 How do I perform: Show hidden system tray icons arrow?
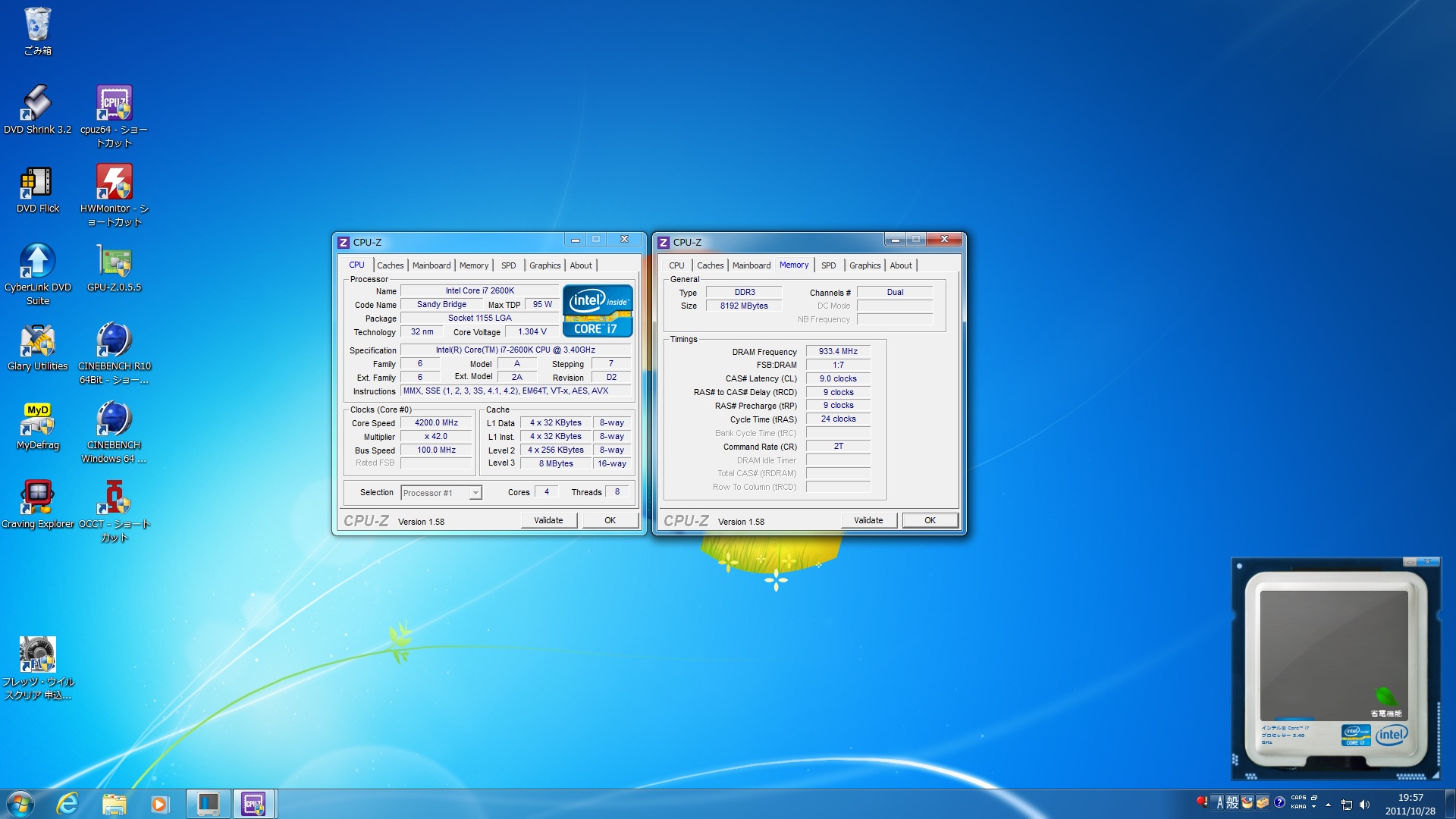[1328, 805]
